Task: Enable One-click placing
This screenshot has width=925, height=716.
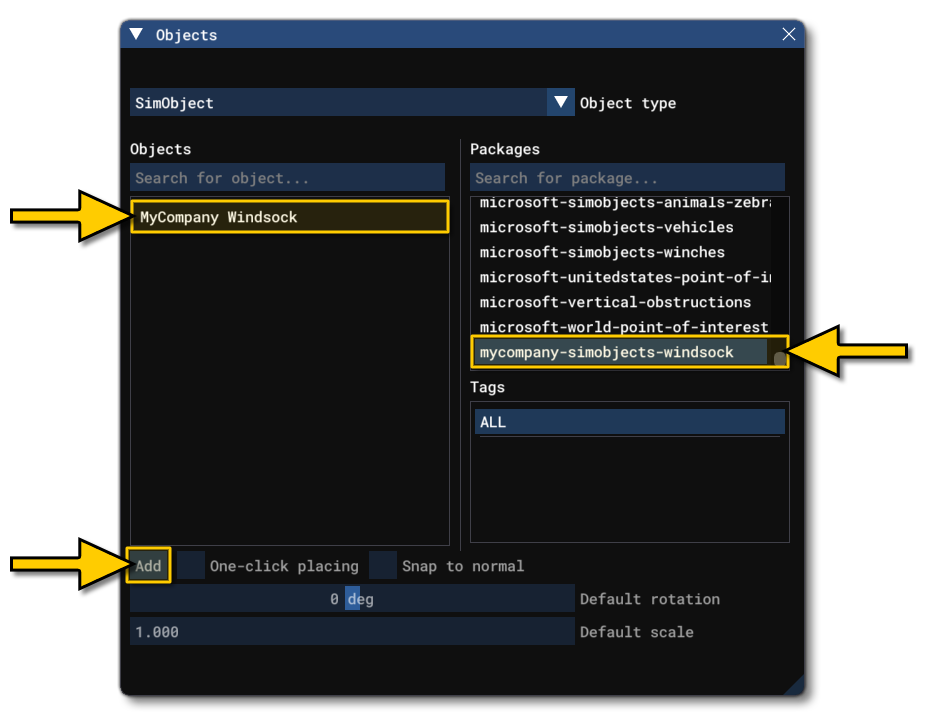Action: (x=189, y=566)
